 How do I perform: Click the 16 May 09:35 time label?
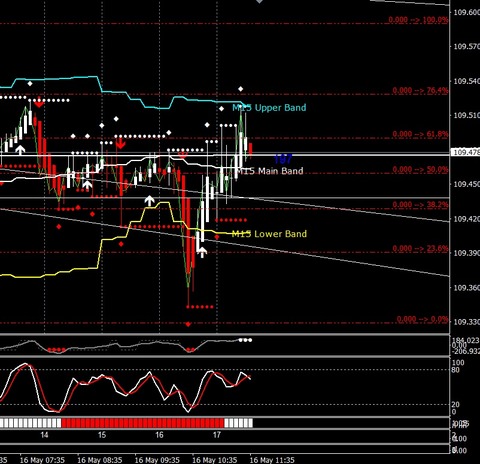coord(157,460)
